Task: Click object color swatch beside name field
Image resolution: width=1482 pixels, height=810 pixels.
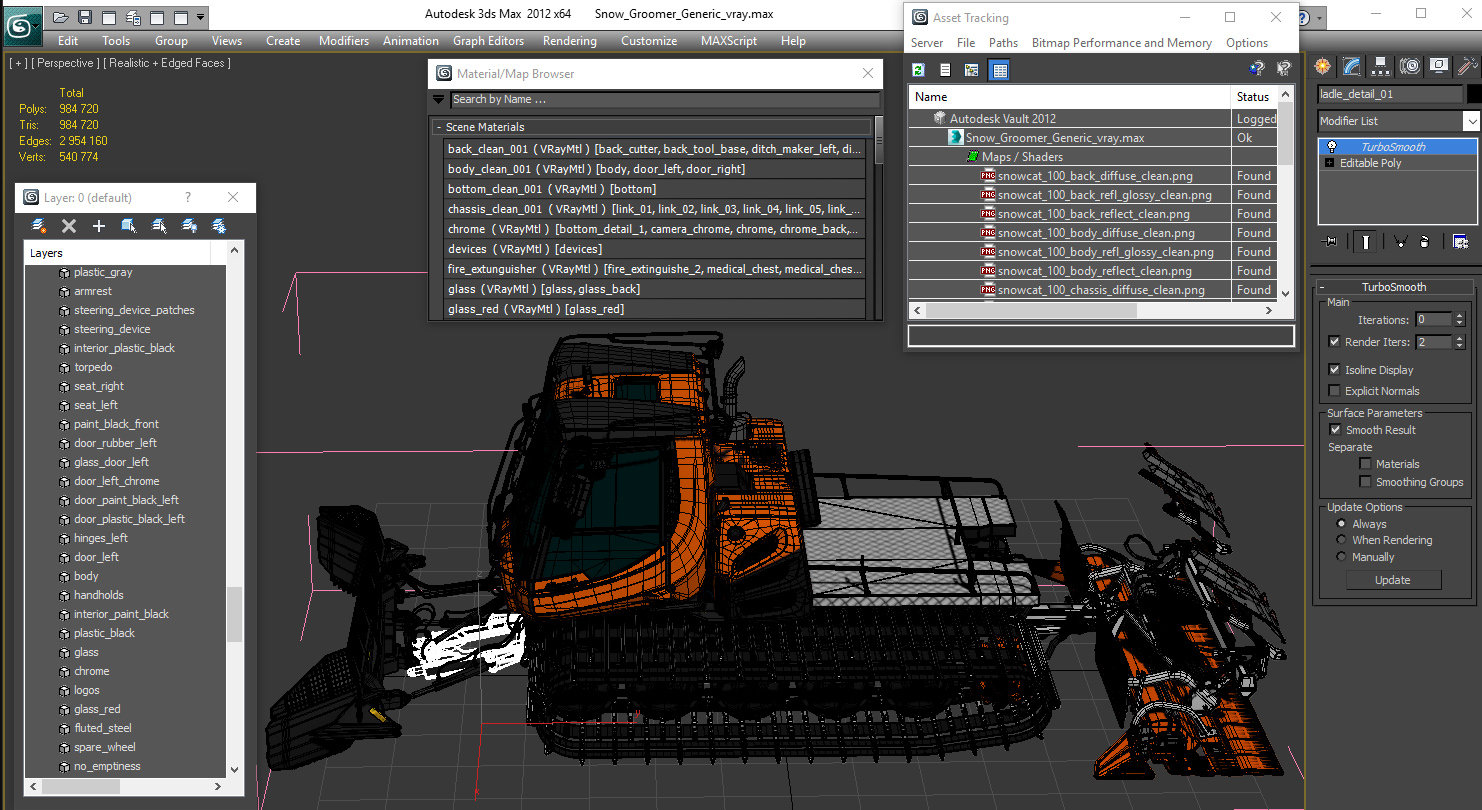Action: coord(1474,94)
